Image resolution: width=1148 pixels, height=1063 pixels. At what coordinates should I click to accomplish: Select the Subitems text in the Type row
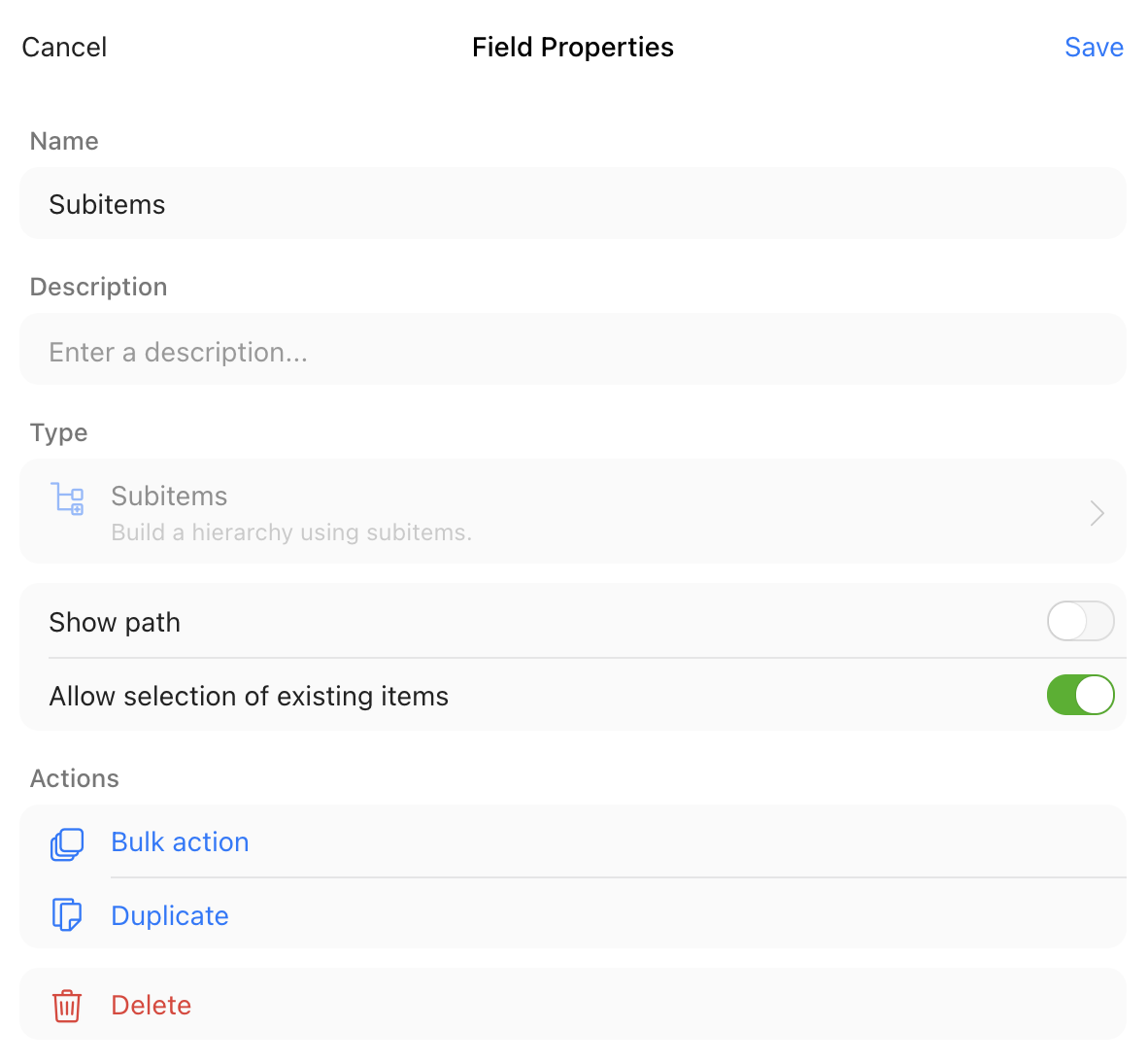(169, 496)
